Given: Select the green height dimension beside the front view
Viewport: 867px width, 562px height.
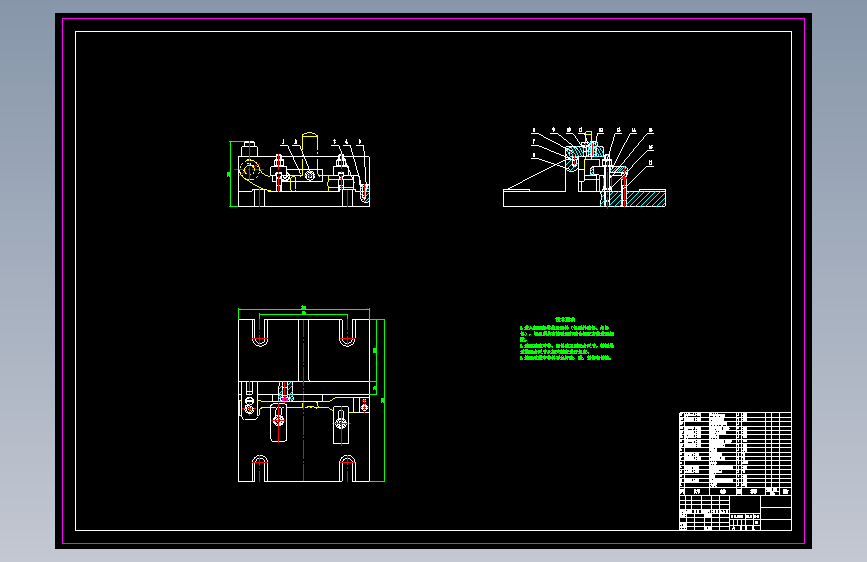Looking at the screenshot, I should click(231, 174).
